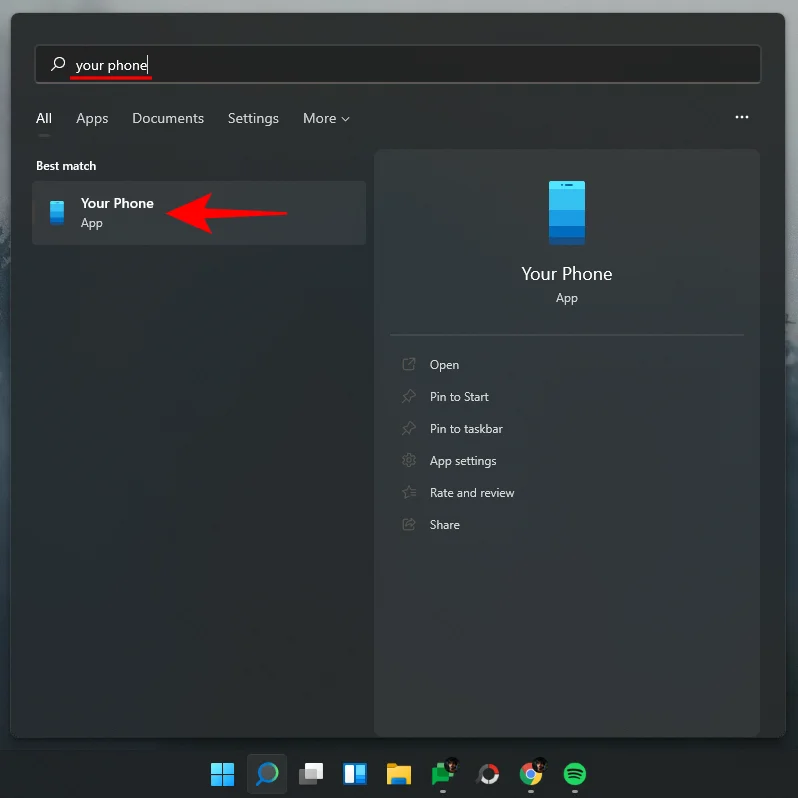Open the circular ring app icon on taskbar
This screenshot has height=798, width=798.
pos(489,774)
